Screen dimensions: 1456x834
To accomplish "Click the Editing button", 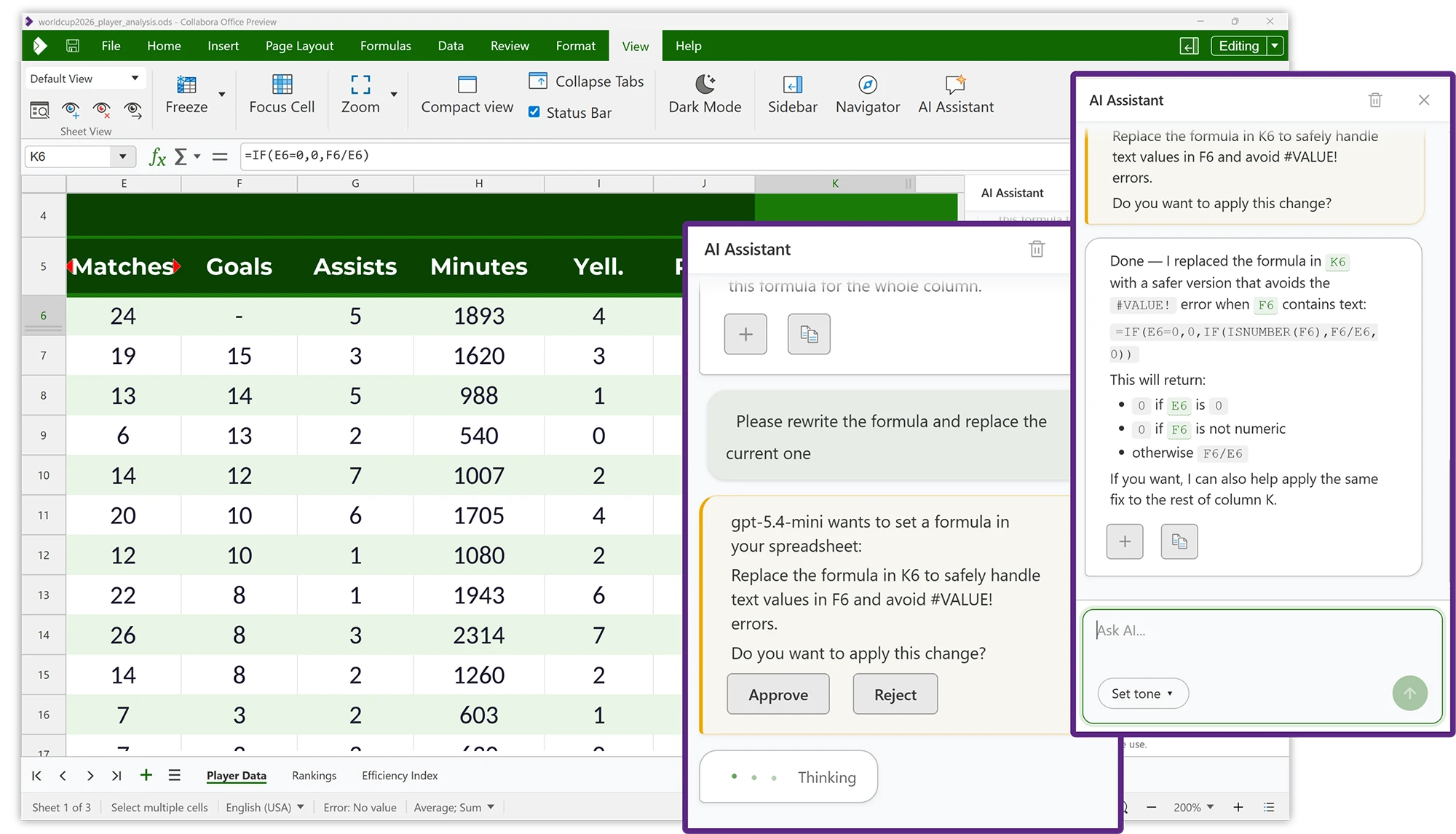I will point(1238,46).
